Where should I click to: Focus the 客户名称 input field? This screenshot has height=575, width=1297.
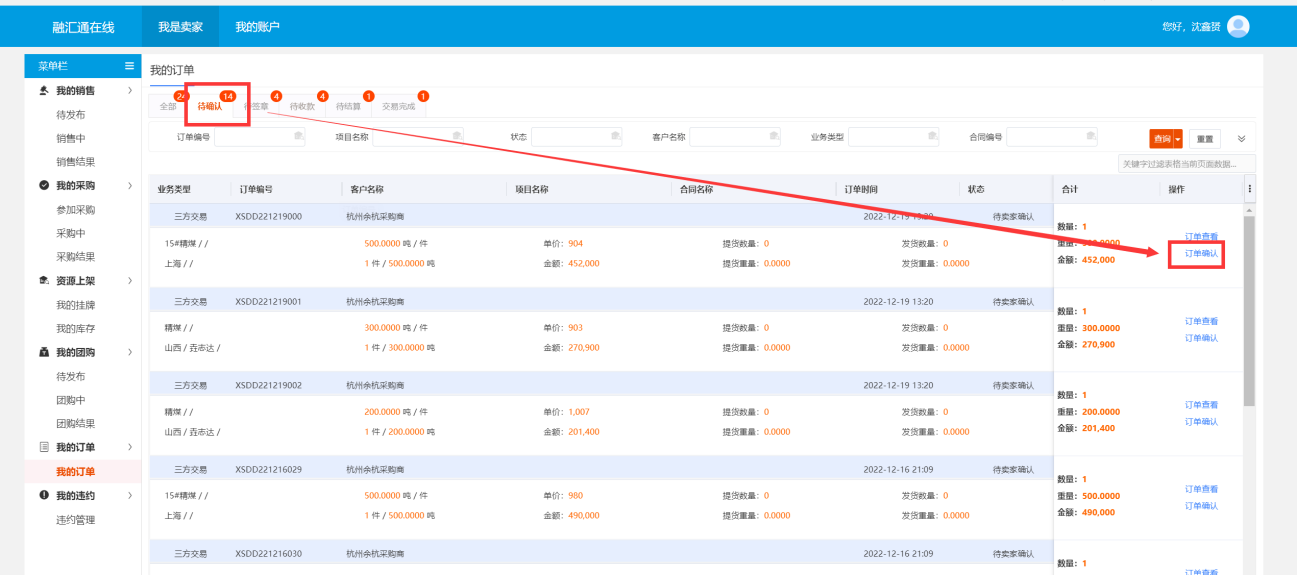click(735, 137)
